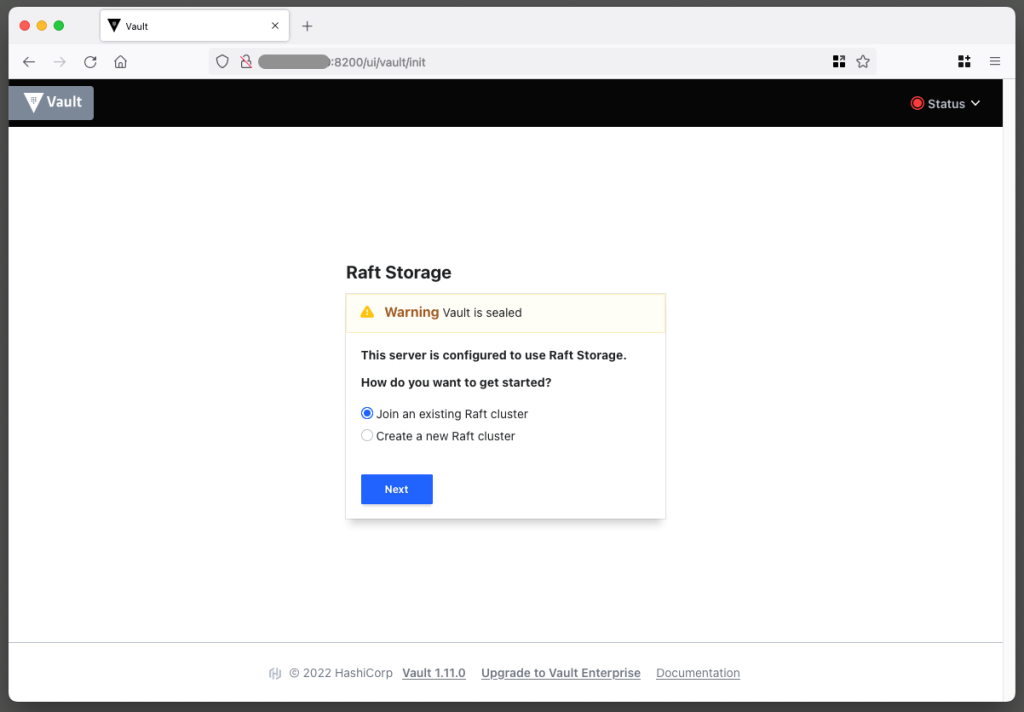Click the HashiCorp logo in the footer
The image size is (1024, 712).
[x=275, y=673]
